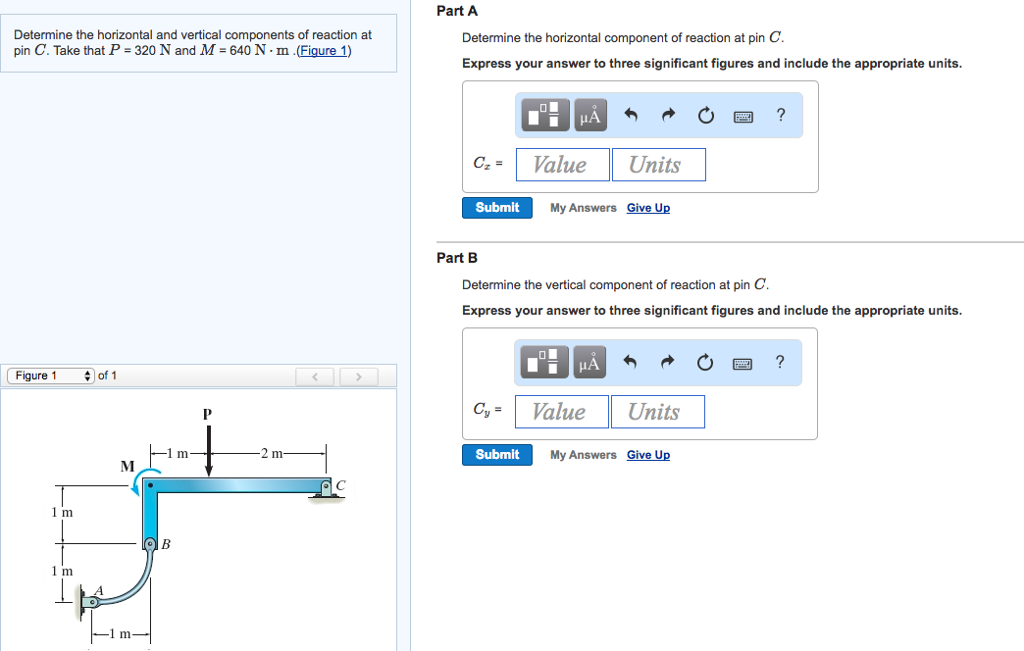This screenshot has width=1024, height=651.
Task: Click the Value field for Cz in Part A
Action: 562,163
